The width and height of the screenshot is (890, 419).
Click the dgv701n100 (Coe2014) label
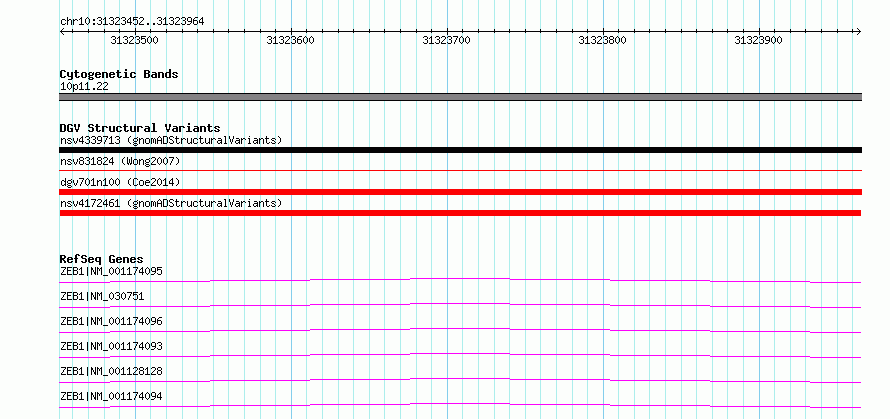coord(120,182)
